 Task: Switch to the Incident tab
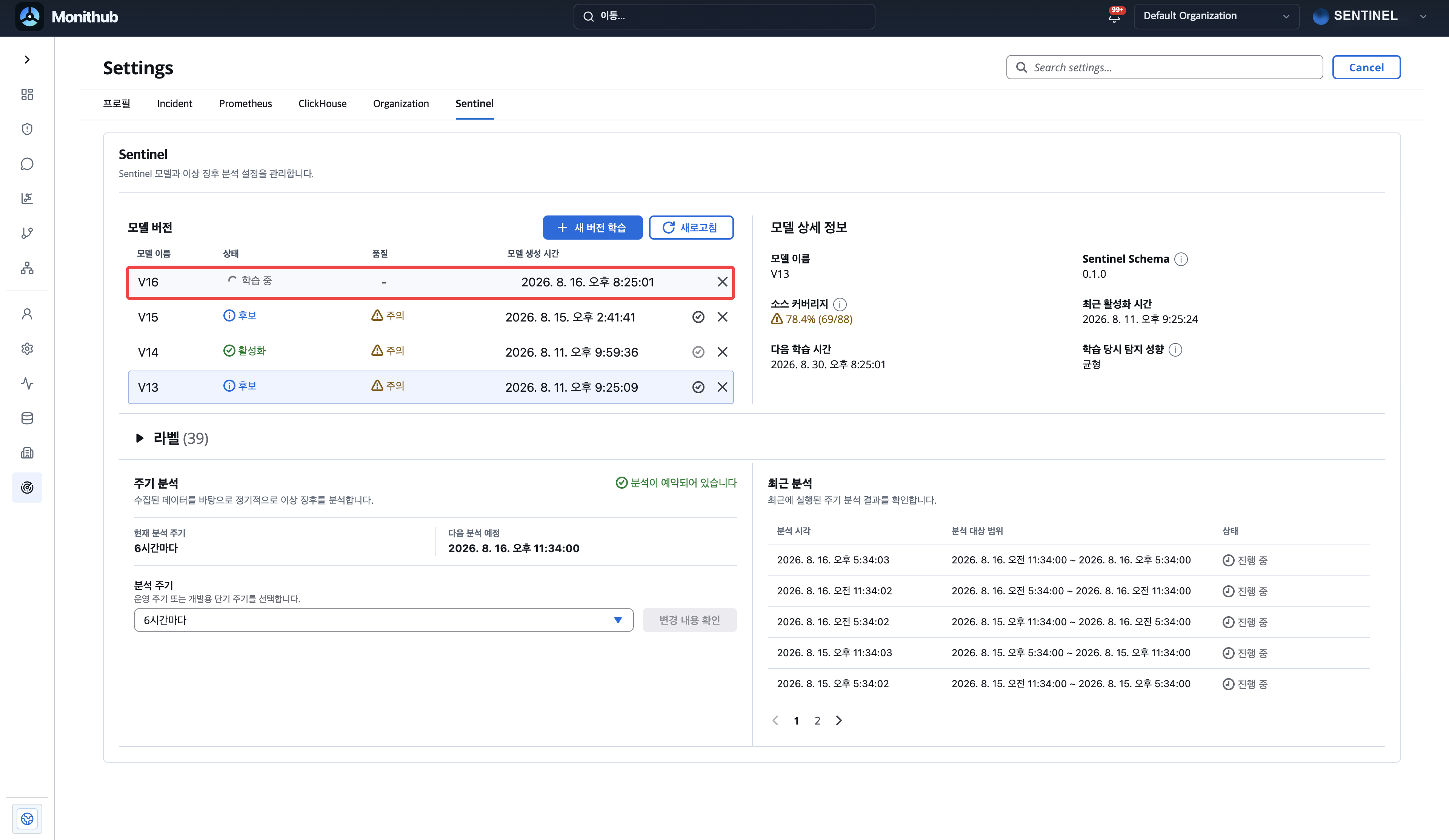click(174, 103)
